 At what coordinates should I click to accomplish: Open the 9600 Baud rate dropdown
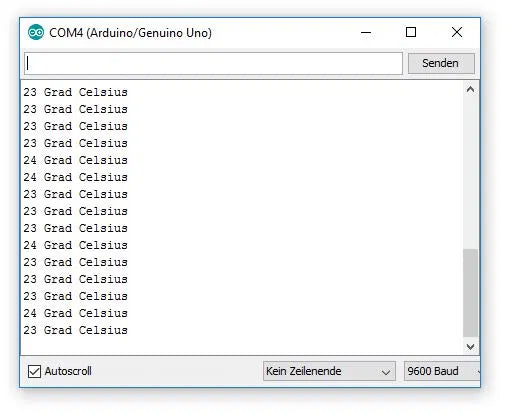click(442, 371)
